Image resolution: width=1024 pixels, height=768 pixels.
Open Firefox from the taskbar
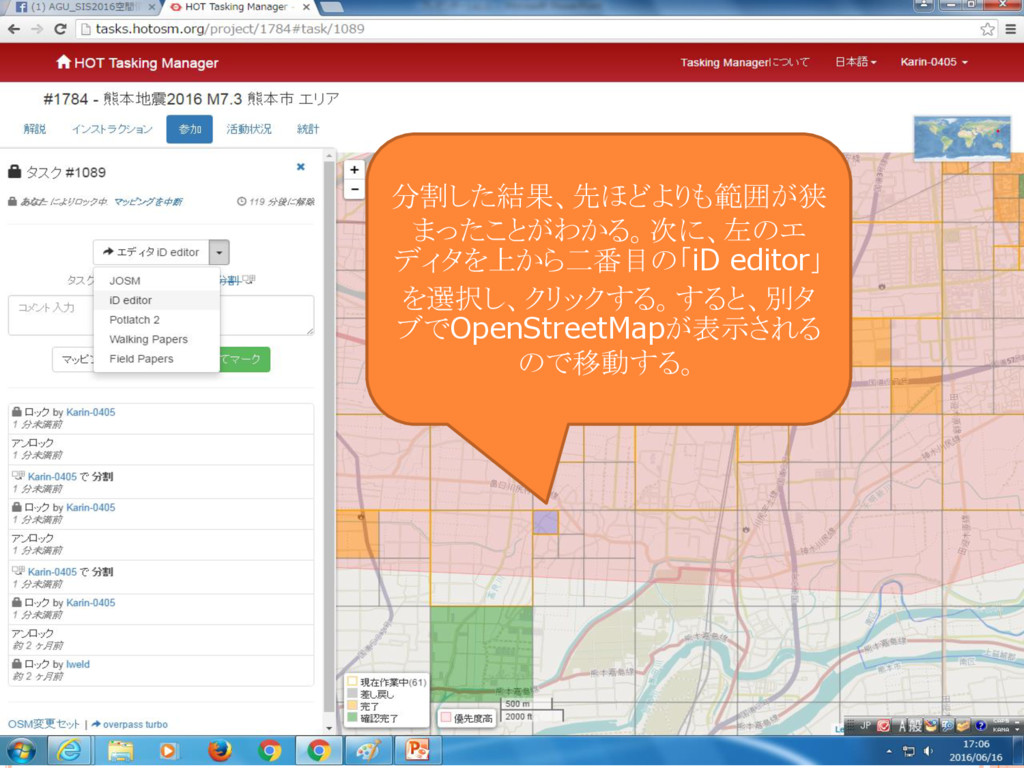tap(219, 750)
